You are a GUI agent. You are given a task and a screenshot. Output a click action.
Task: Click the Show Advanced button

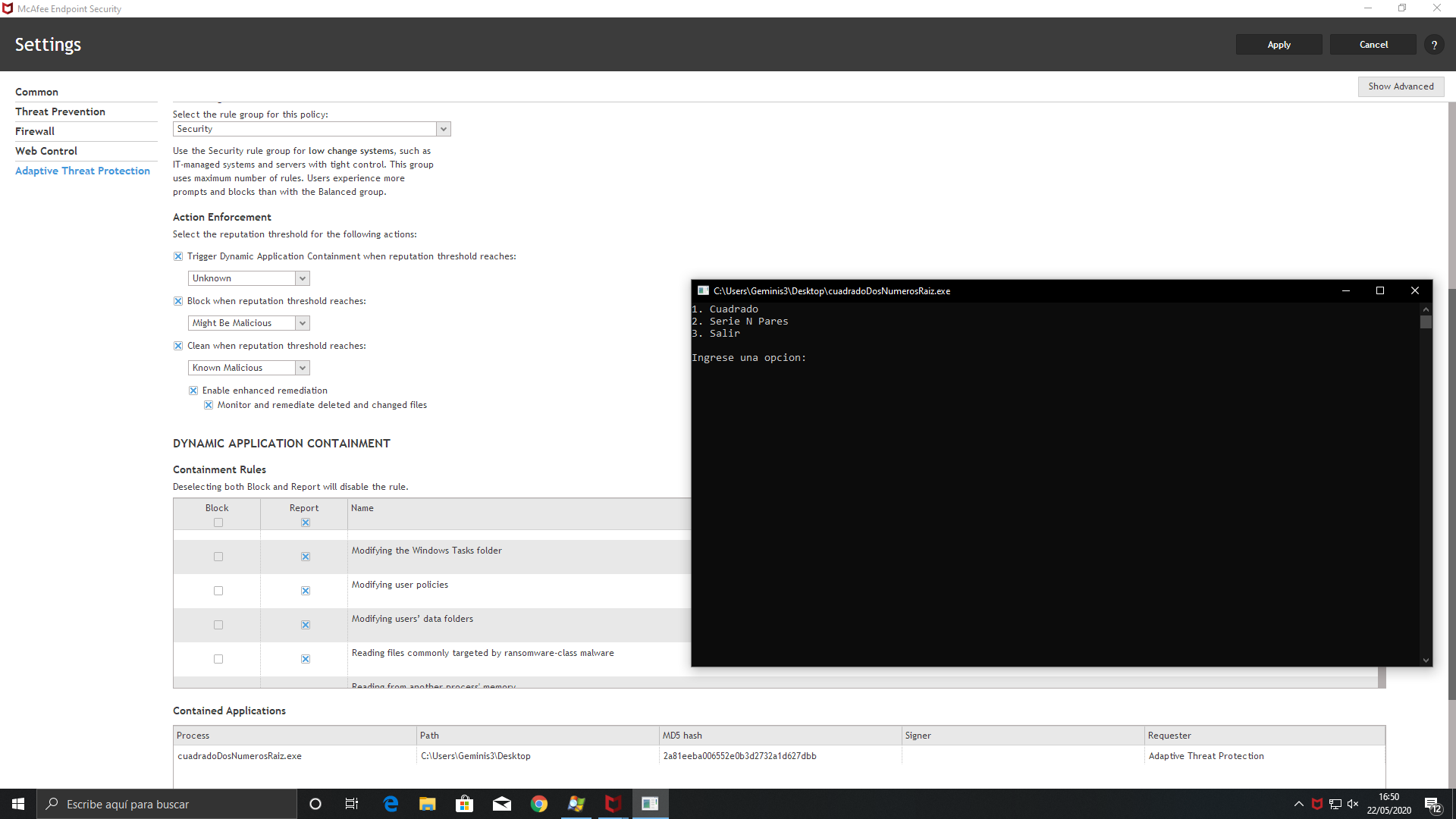(x=1400, y=86)
